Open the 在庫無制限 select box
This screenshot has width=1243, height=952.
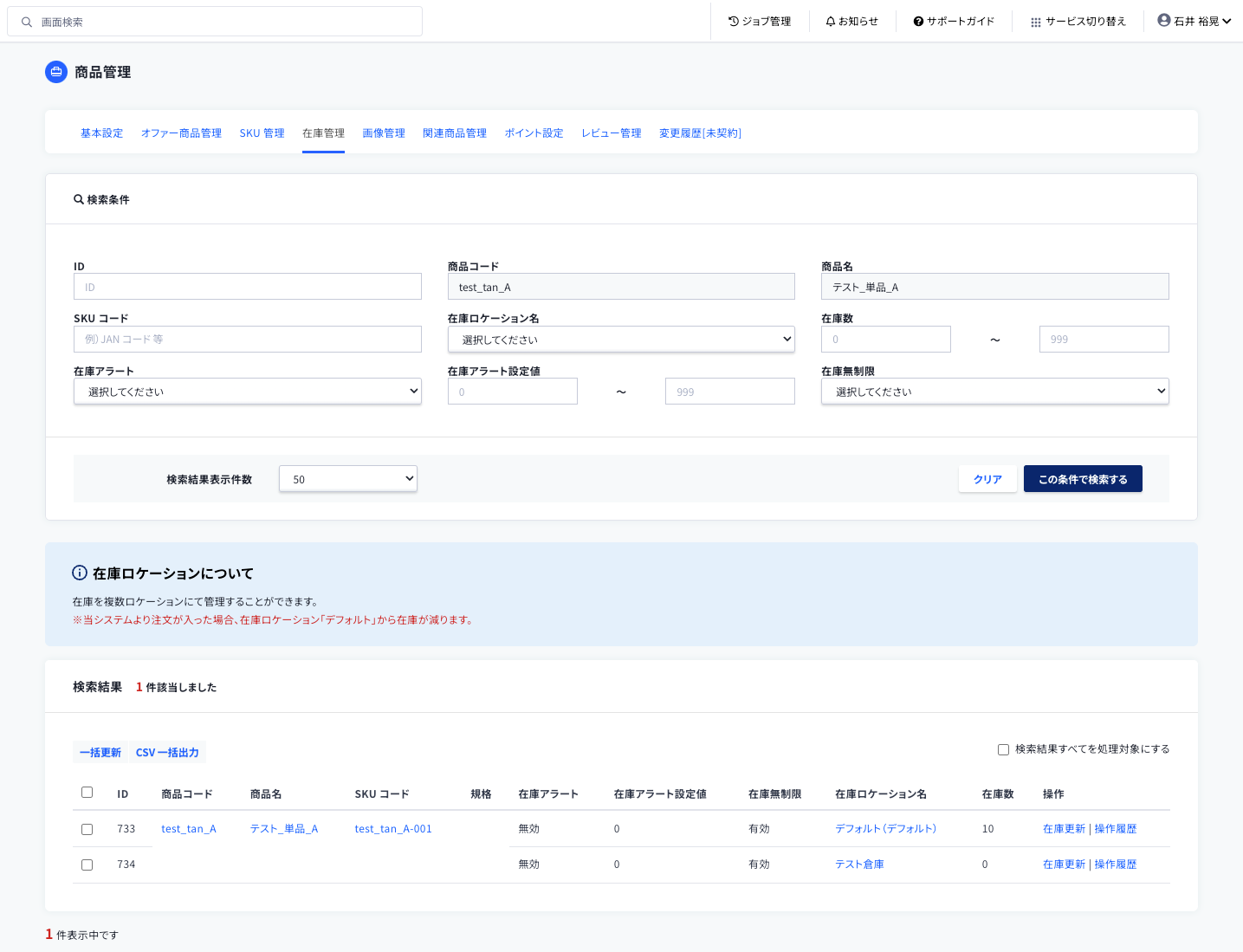click(x=995, y=391)
